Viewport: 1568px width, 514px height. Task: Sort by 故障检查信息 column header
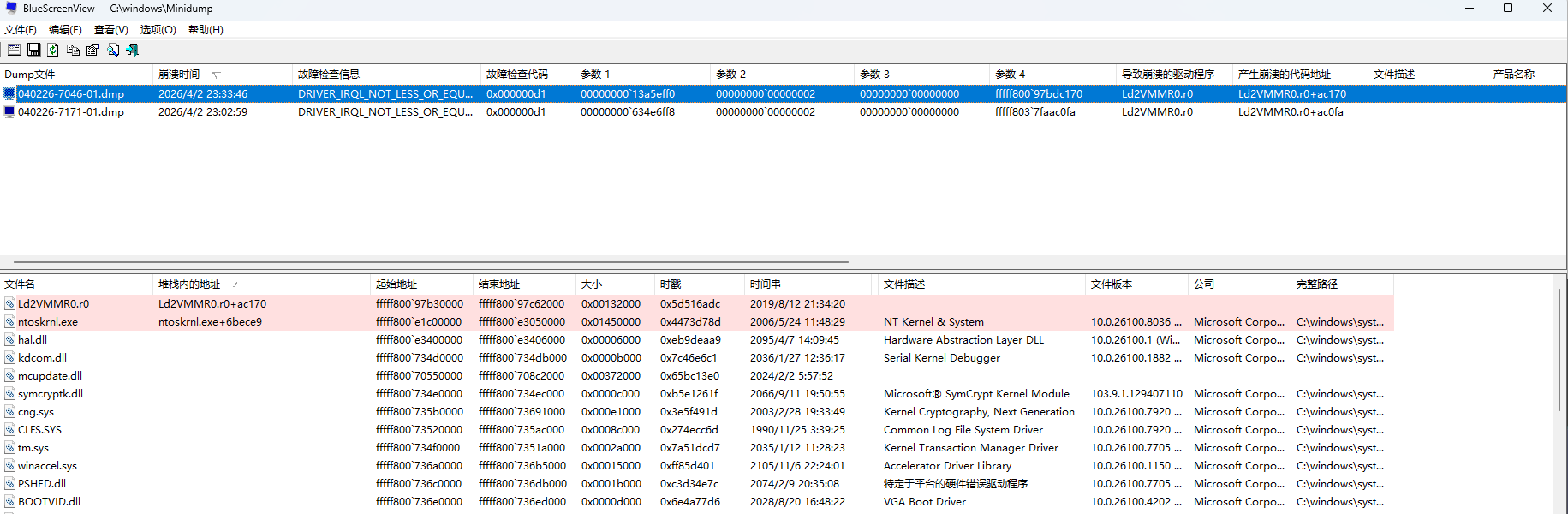click(x=387, y=75)
